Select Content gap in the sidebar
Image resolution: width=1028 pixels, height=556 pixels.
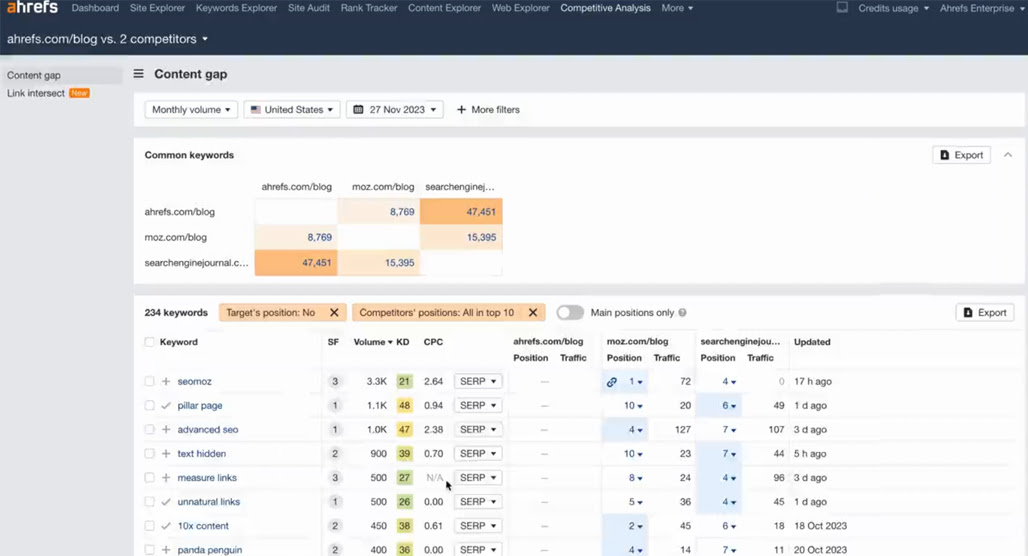click(x=62, y=75)
